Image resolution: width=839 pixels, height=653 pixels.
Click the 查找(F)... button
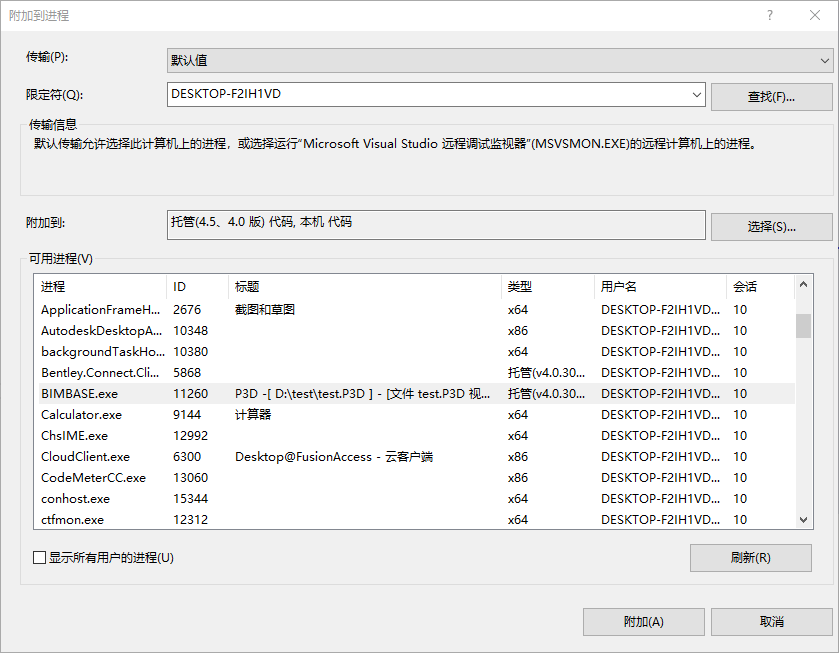(771, 97)
